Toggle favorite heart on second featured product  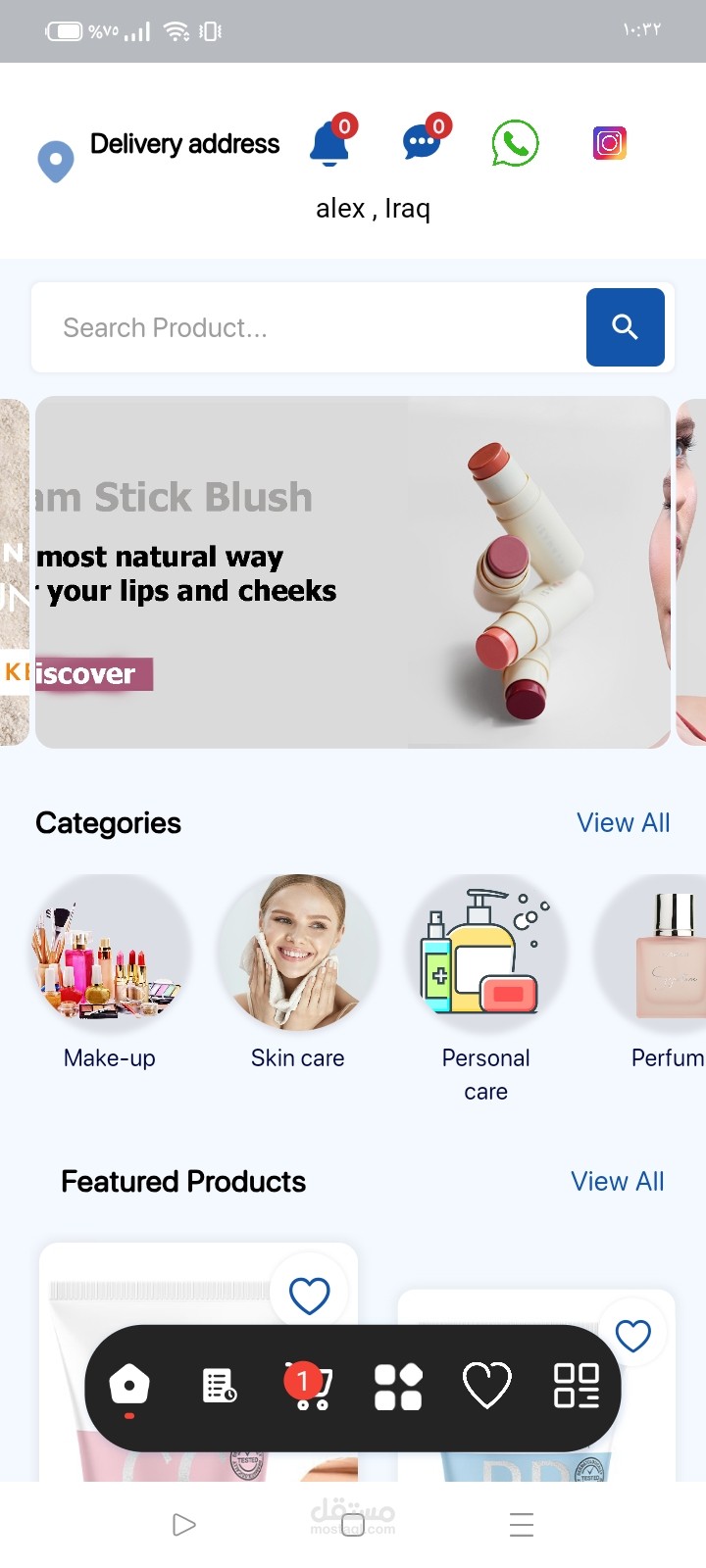click(x=633, y=1335)
